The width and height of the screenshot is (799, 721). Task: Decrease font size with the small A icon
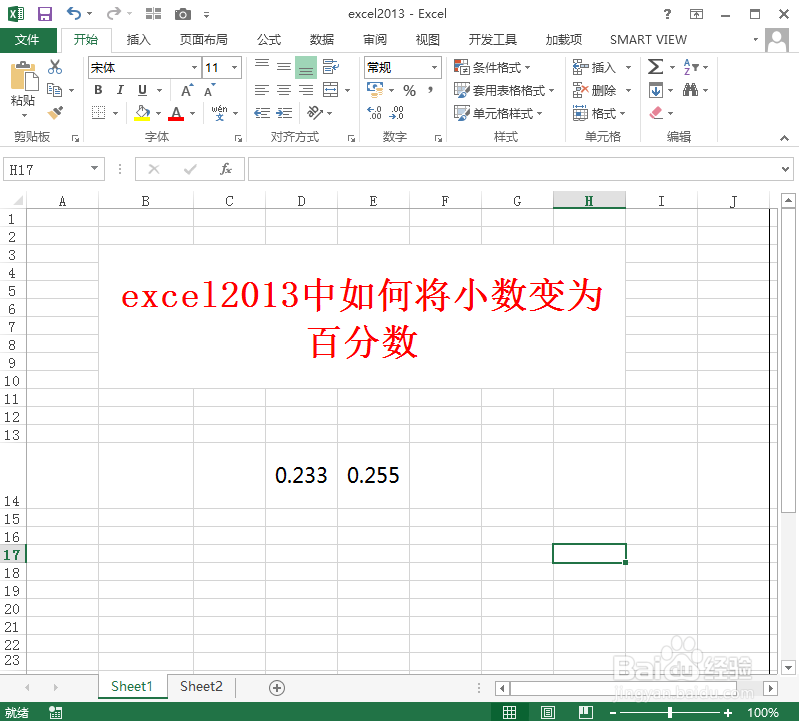pyautogui.click(x=209, y=90)
